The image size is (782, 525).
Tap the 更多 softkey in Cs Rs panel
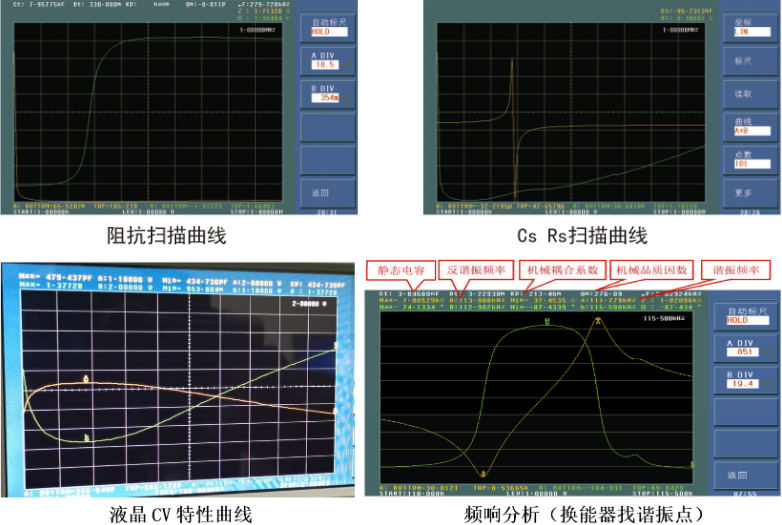coord(751,193)
